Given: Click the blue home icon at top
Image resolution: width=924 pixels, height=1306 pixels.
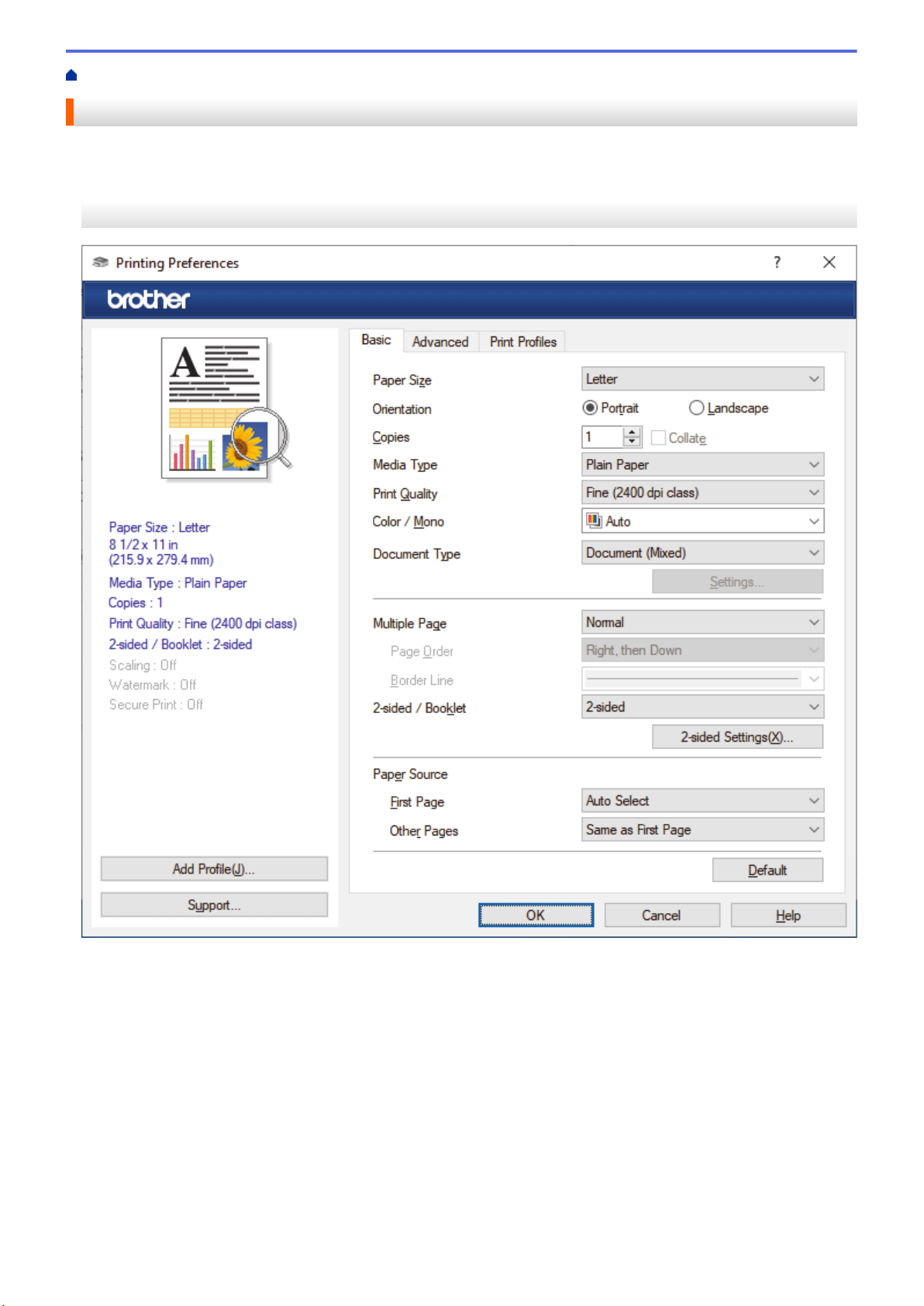Looking at the screenshot, I should [71, 75].
